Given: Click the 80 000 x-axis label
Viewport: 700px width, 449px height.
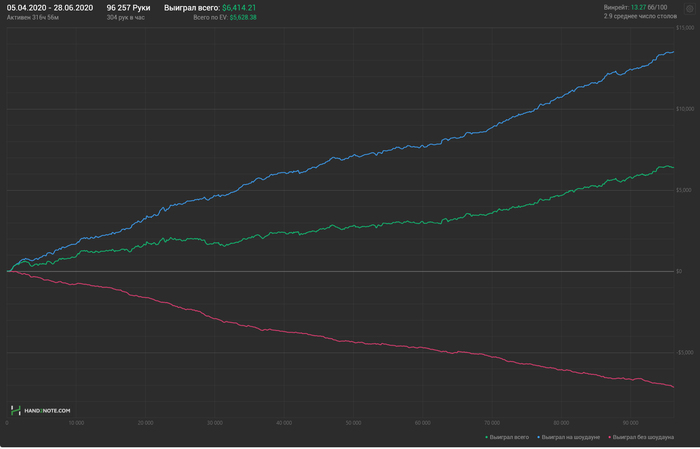Looking at the screenshot, I should point(561,423).
